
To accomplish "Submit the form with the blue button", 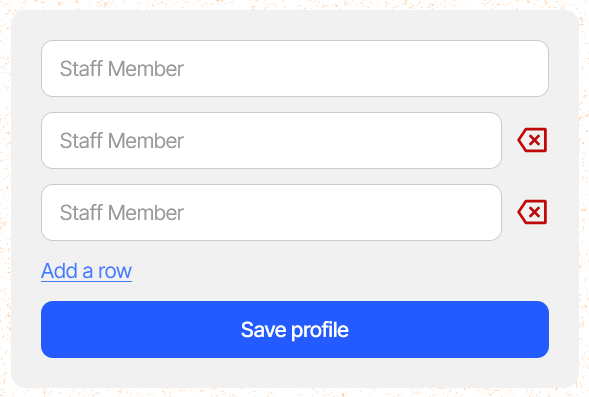I will pyautogui.click(x=295, y=329).
